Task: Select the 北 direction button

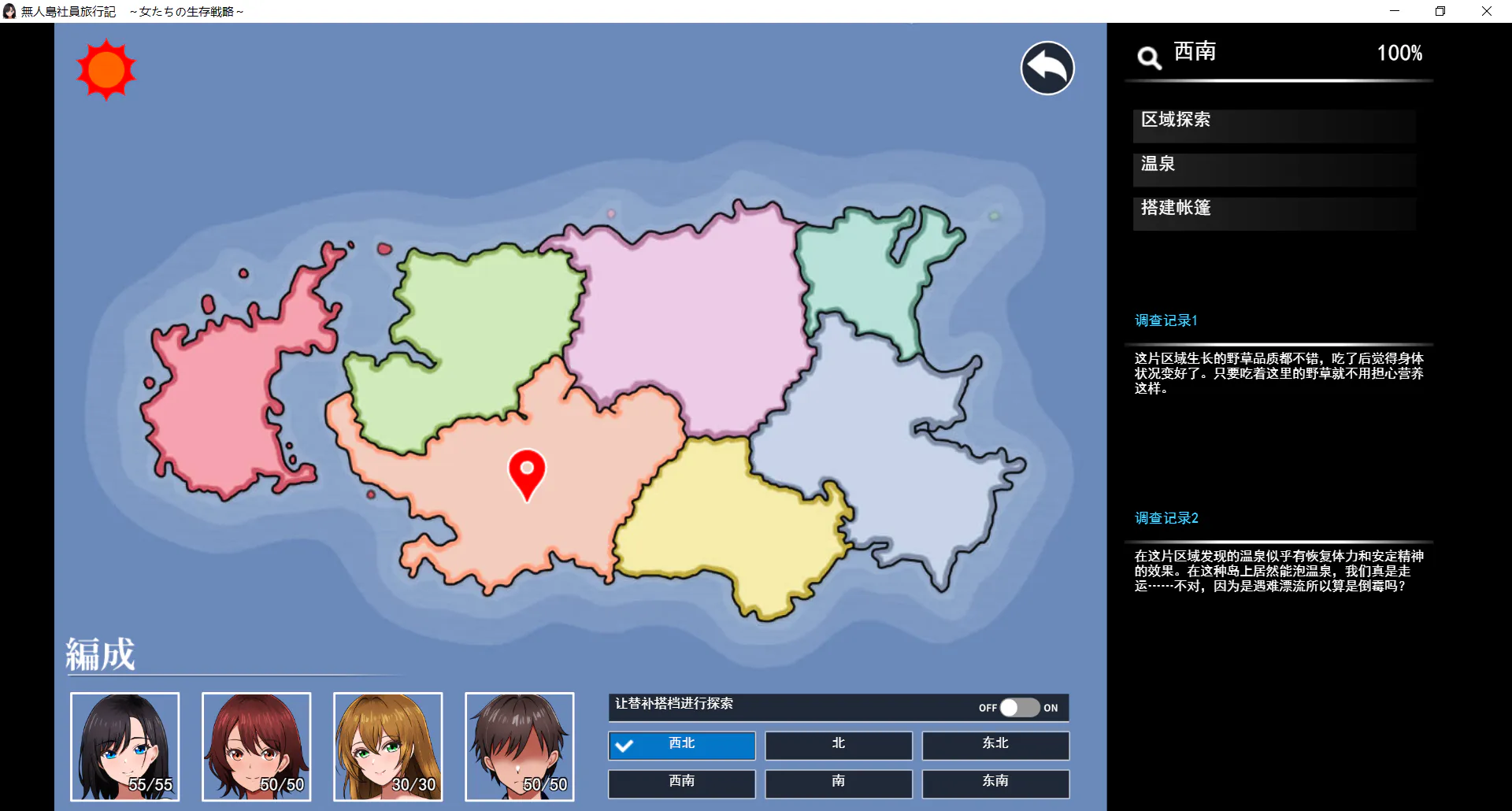Action: tap(838, 745)
